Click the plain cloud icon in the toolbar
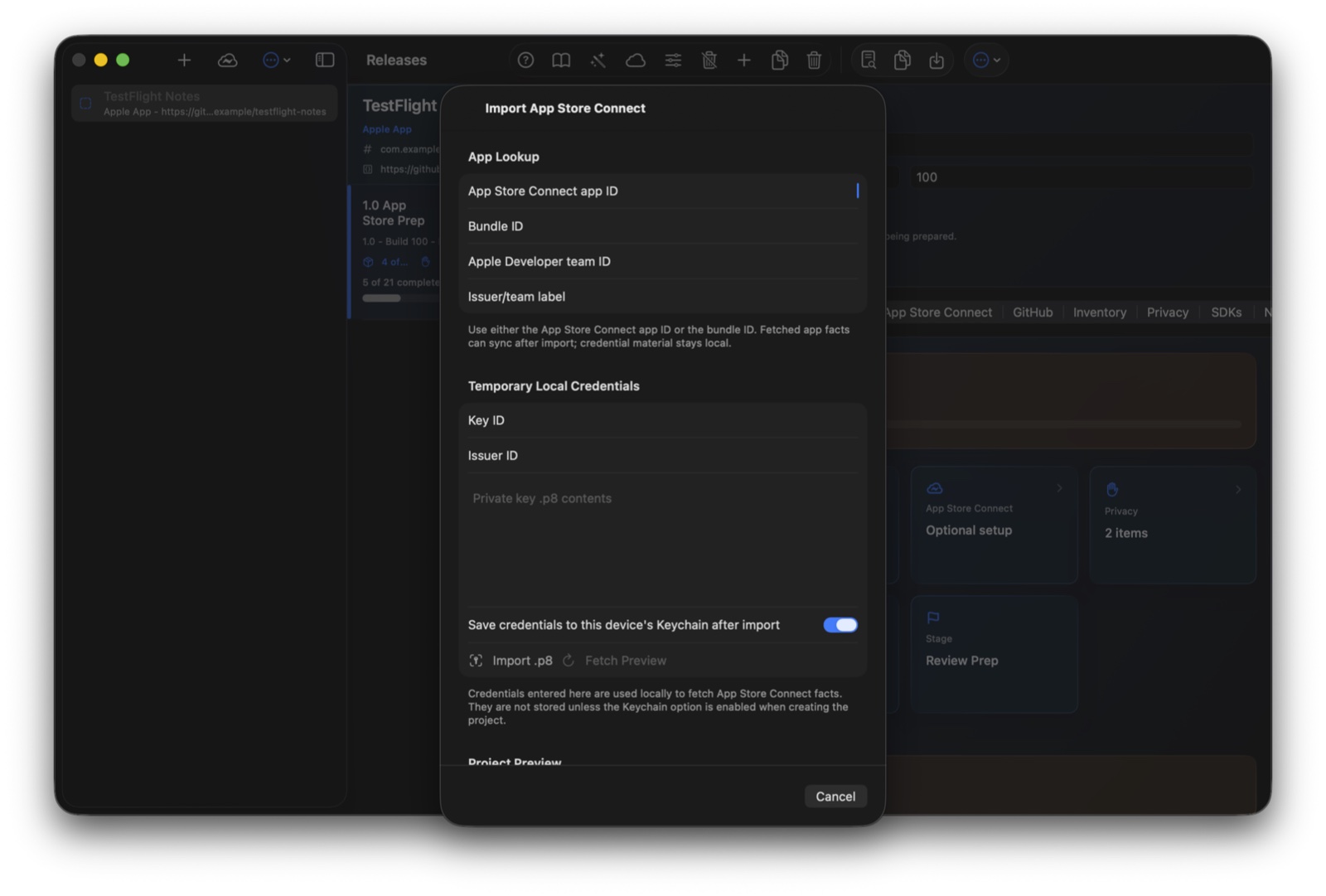Viewport: 1326px width, 896px height. [x=635, y=60]
